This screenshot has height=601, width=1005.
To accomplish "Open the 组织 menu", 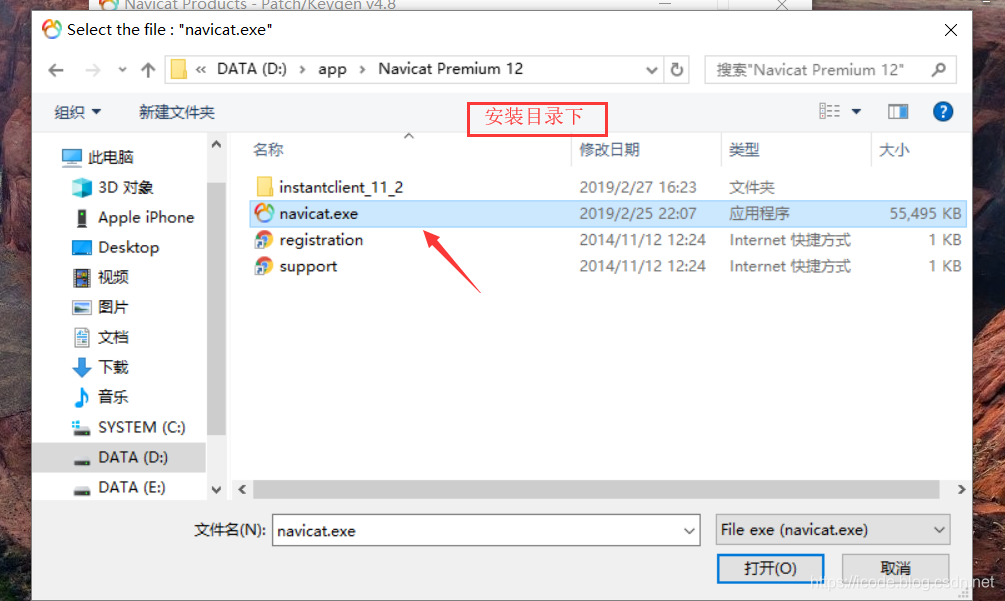I will click(x=78, y=113).
